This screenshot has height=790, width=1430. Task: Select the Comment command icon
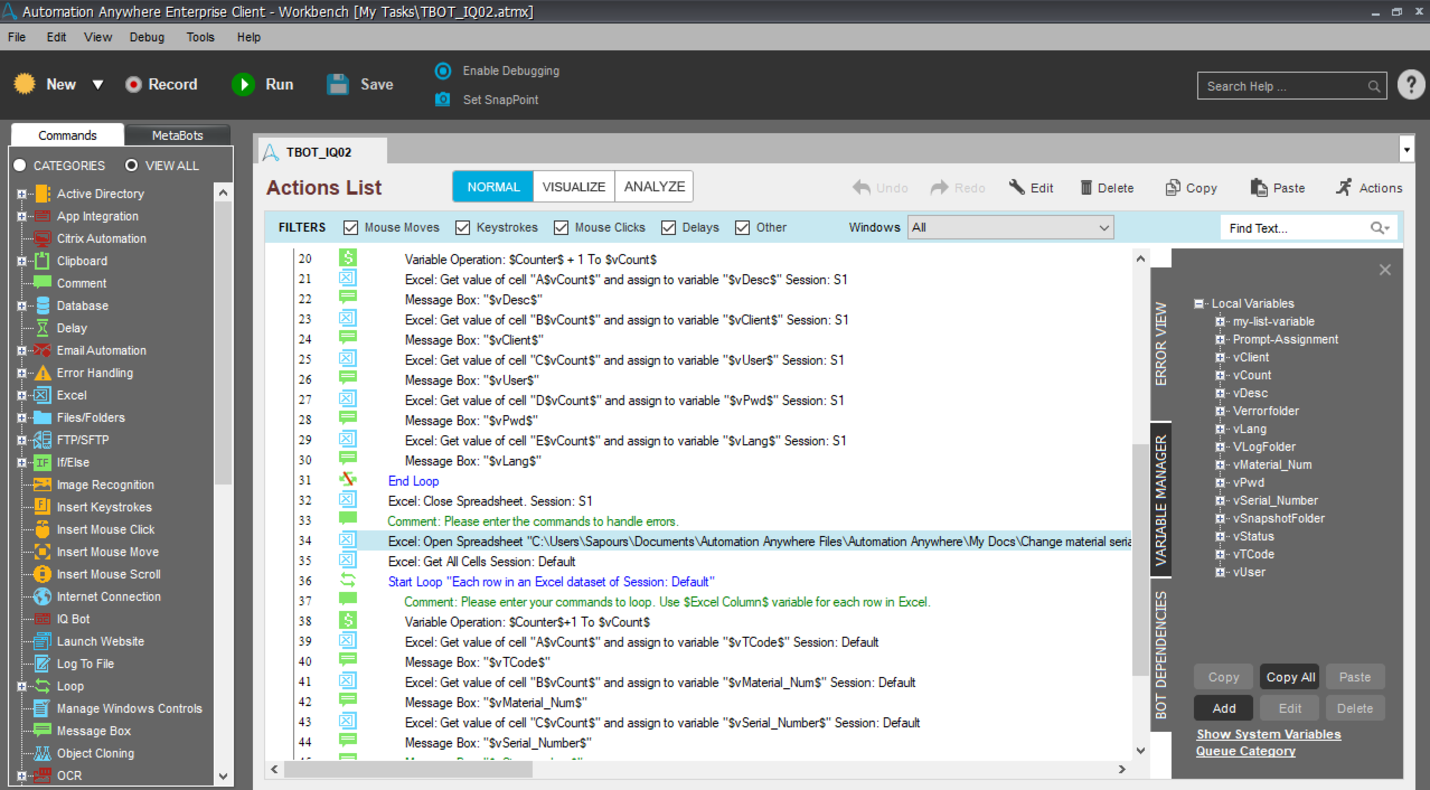tap(42, 283)
